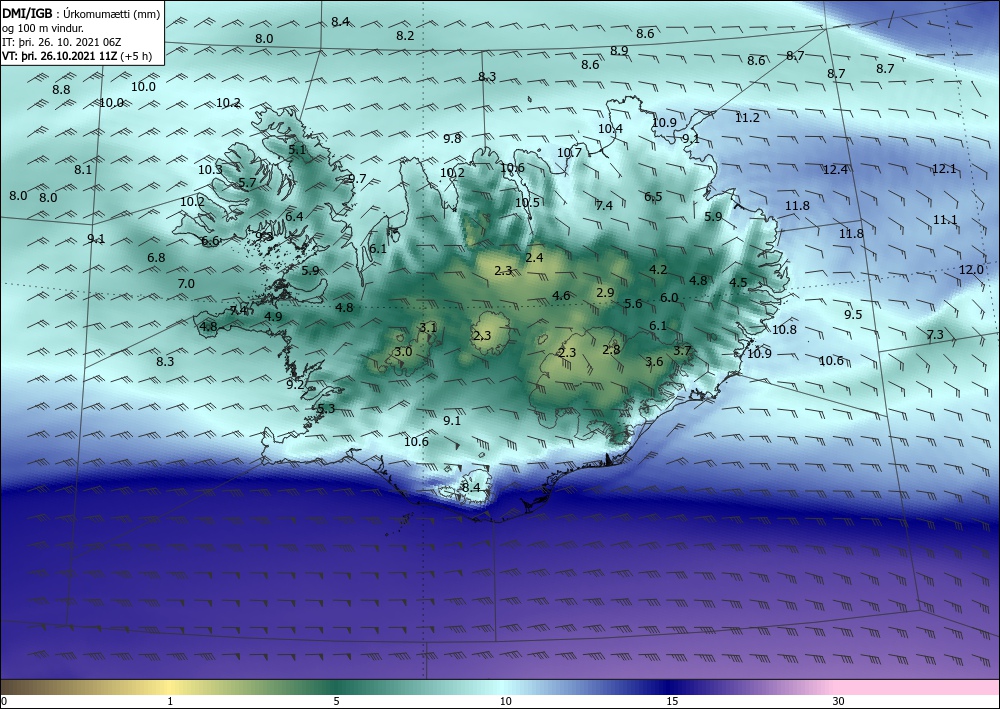Select the 2.9 value on the map
Viewport: 1000px width, 709px height.
tap(605, 293)
